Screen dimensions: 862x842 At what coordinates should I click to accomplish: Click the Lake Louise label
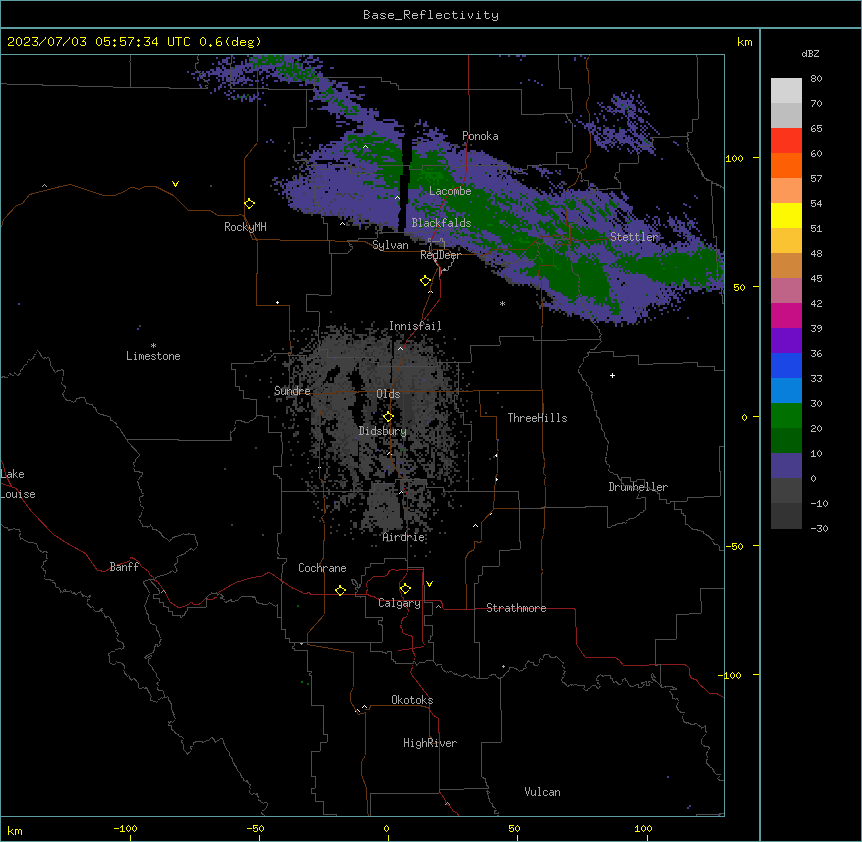[18, 484]
